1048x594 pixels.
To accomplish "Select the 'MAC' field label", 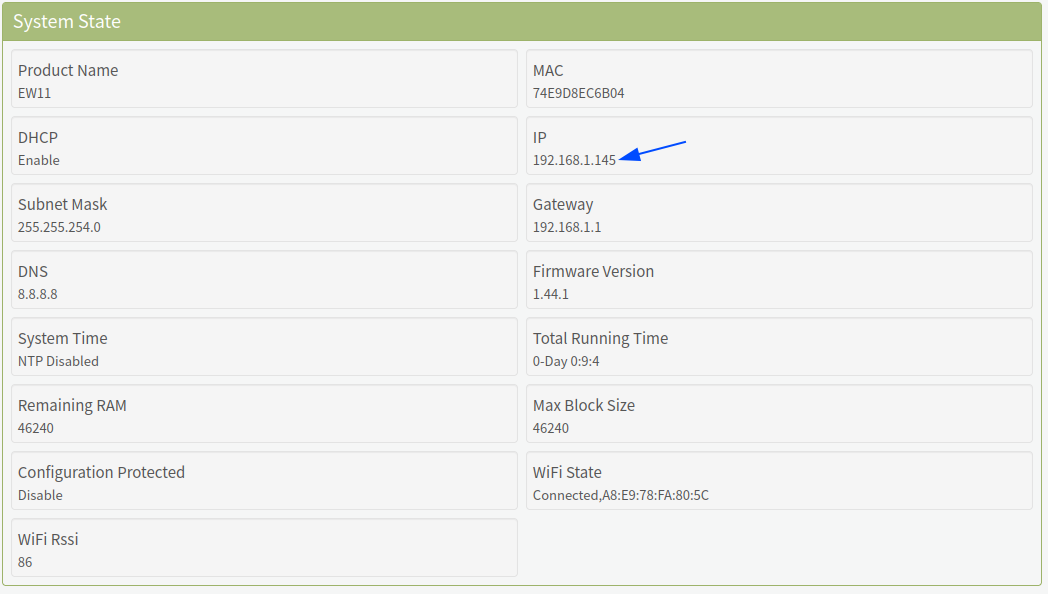I will (x=548, y=70).
